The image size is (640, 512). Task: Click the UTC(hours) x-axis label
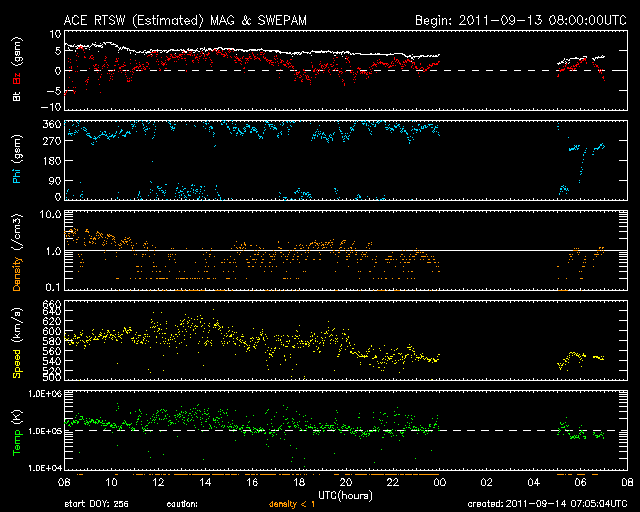345,494
